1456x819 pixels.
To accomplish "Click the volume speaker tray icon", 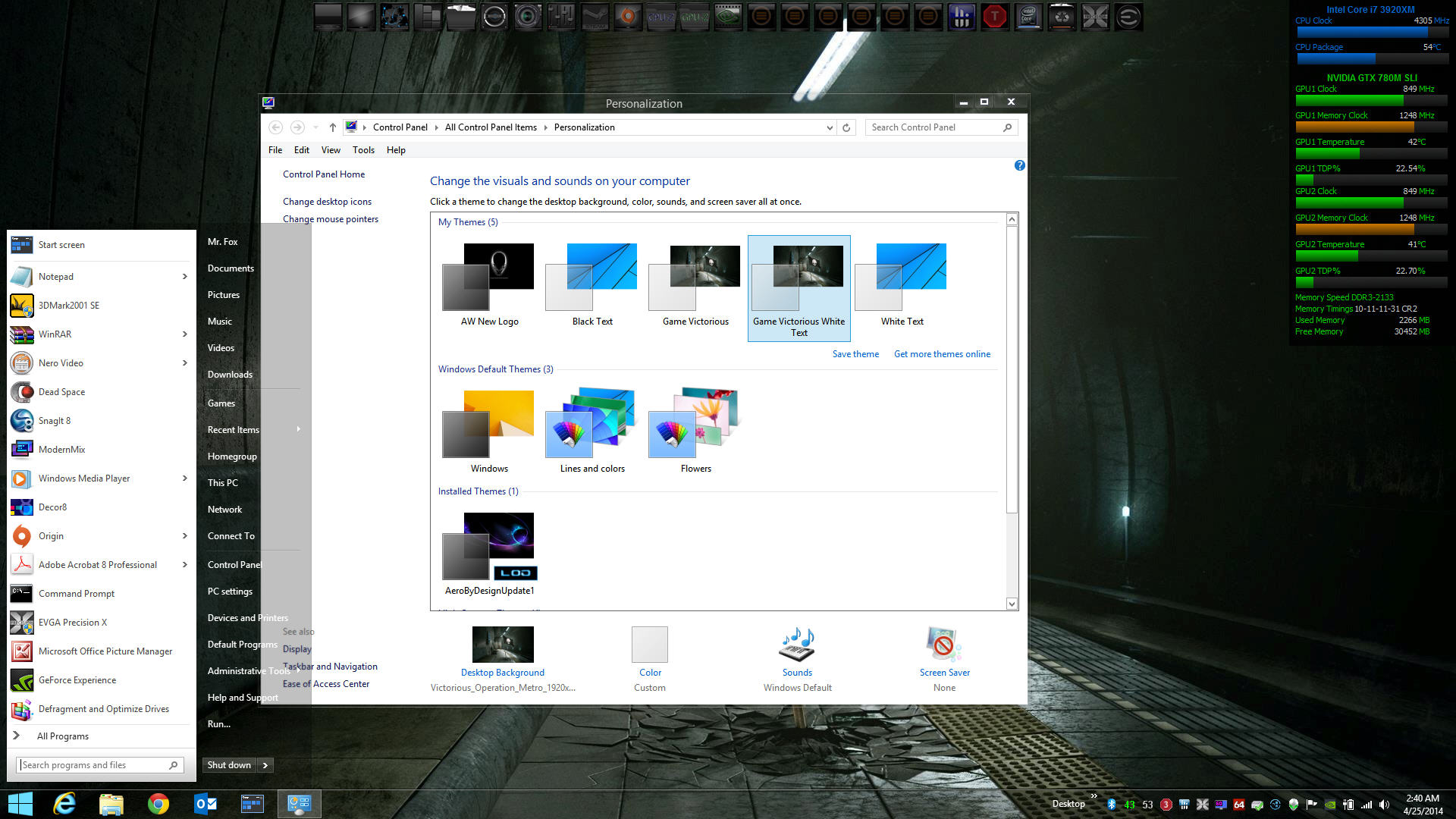I will 1385,805.
